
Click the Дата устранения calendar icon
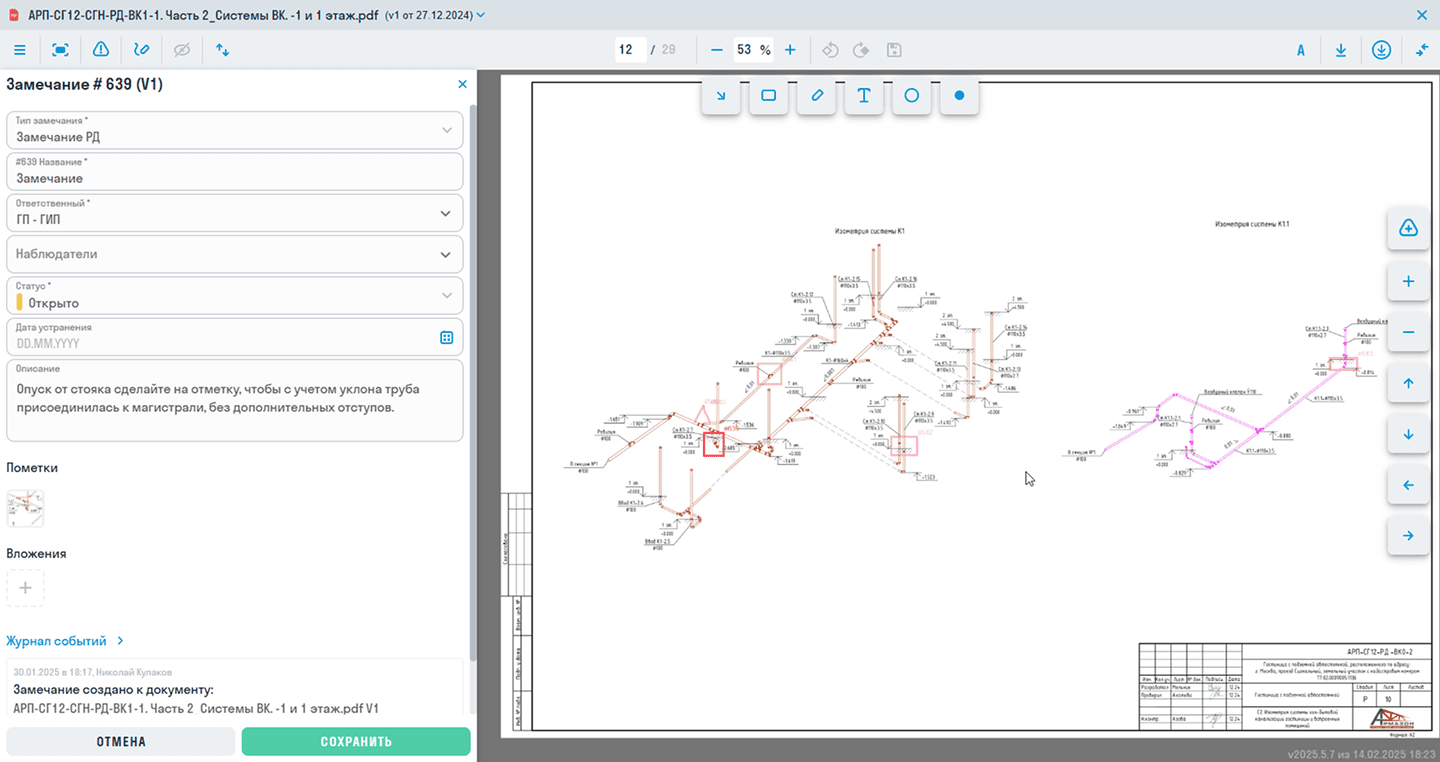click(x=447, y=337)
